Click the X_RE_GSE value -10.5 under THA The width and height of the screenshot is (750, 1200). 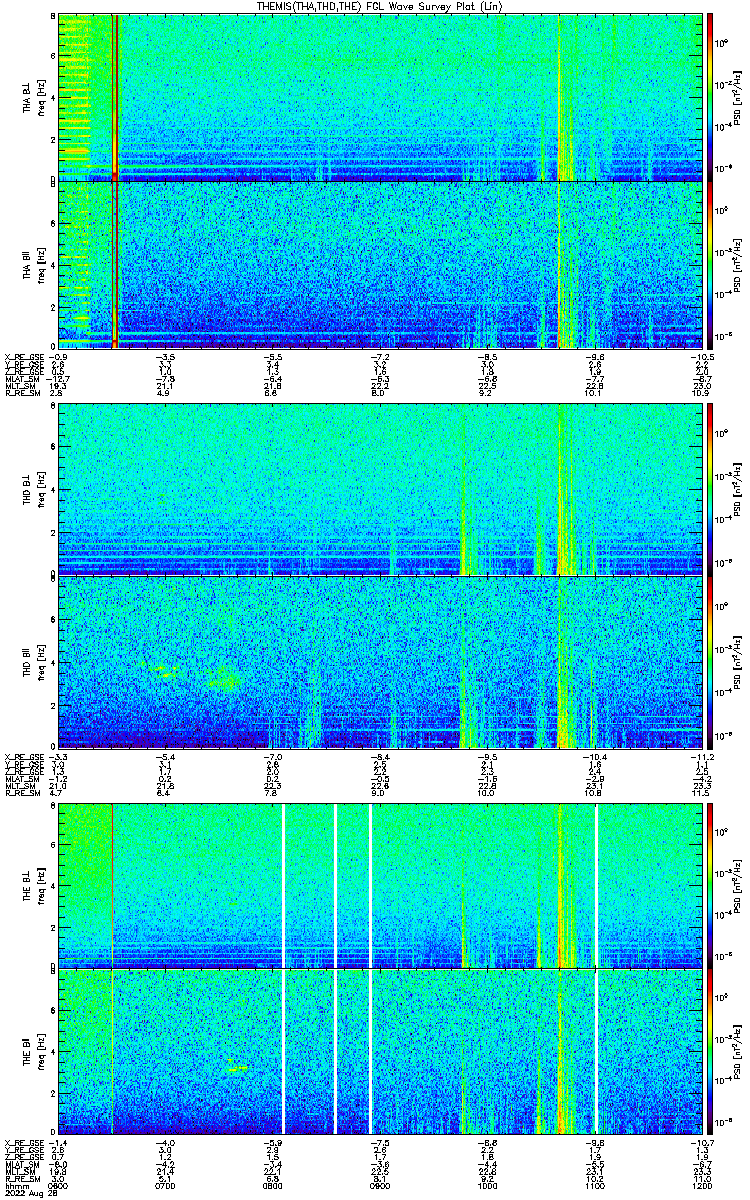(702, 355)
